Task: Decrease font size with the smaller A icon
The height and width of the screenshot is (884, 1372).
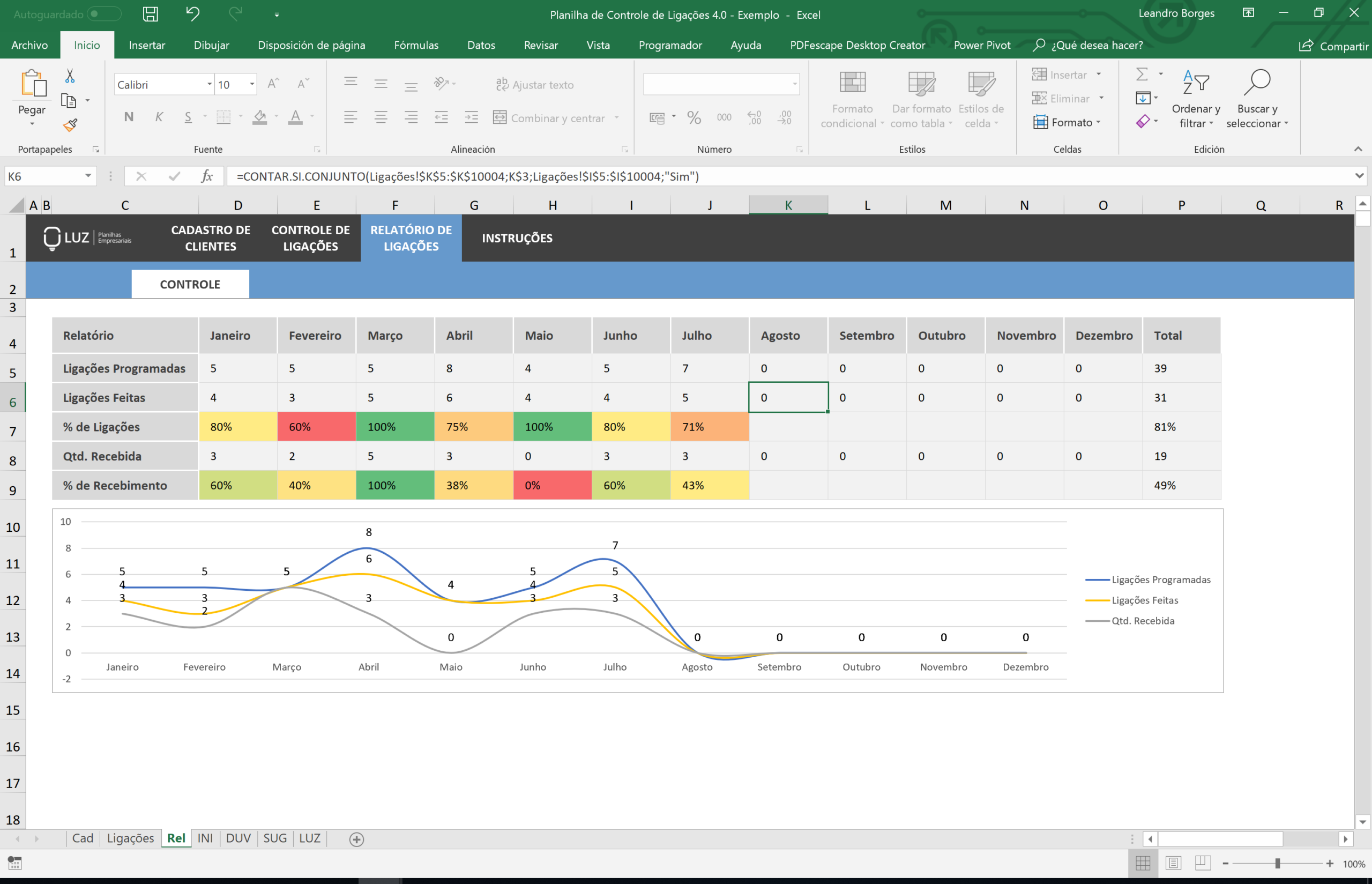Action: click(303, 84)
